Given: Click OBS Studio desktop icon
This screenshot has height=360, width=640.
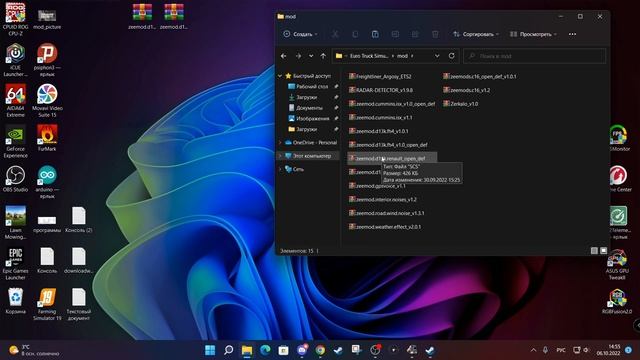Looking at the screenshot, I should 16,179.
